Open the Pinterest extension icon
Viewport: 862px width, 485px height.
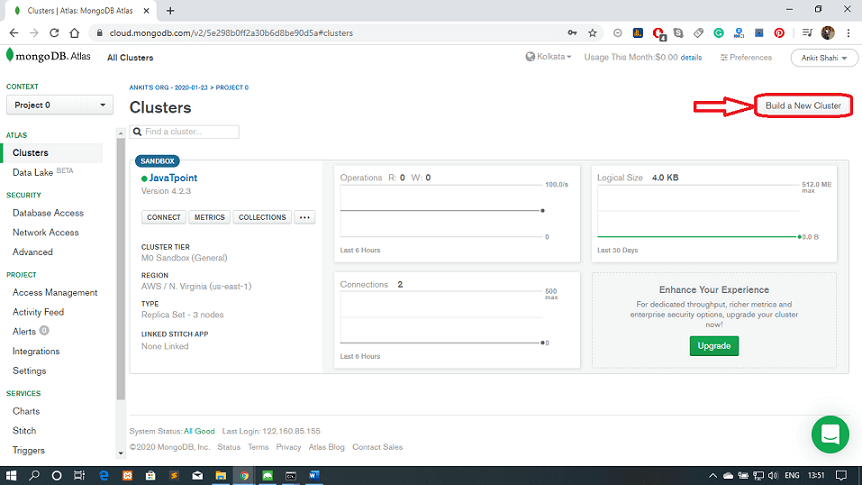coord(779,33)
